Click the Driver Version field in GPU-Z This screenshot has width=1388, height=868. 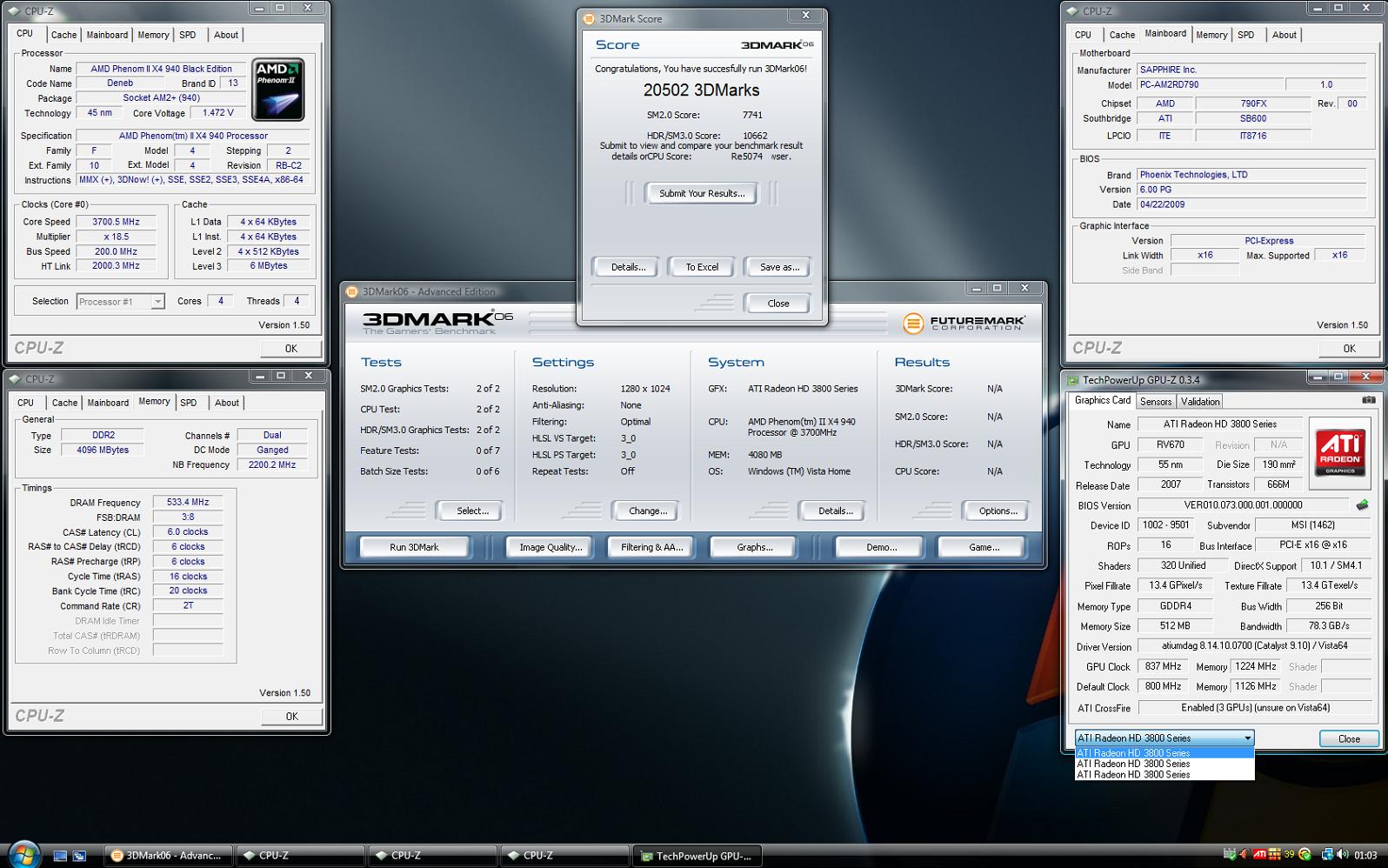1254,646
